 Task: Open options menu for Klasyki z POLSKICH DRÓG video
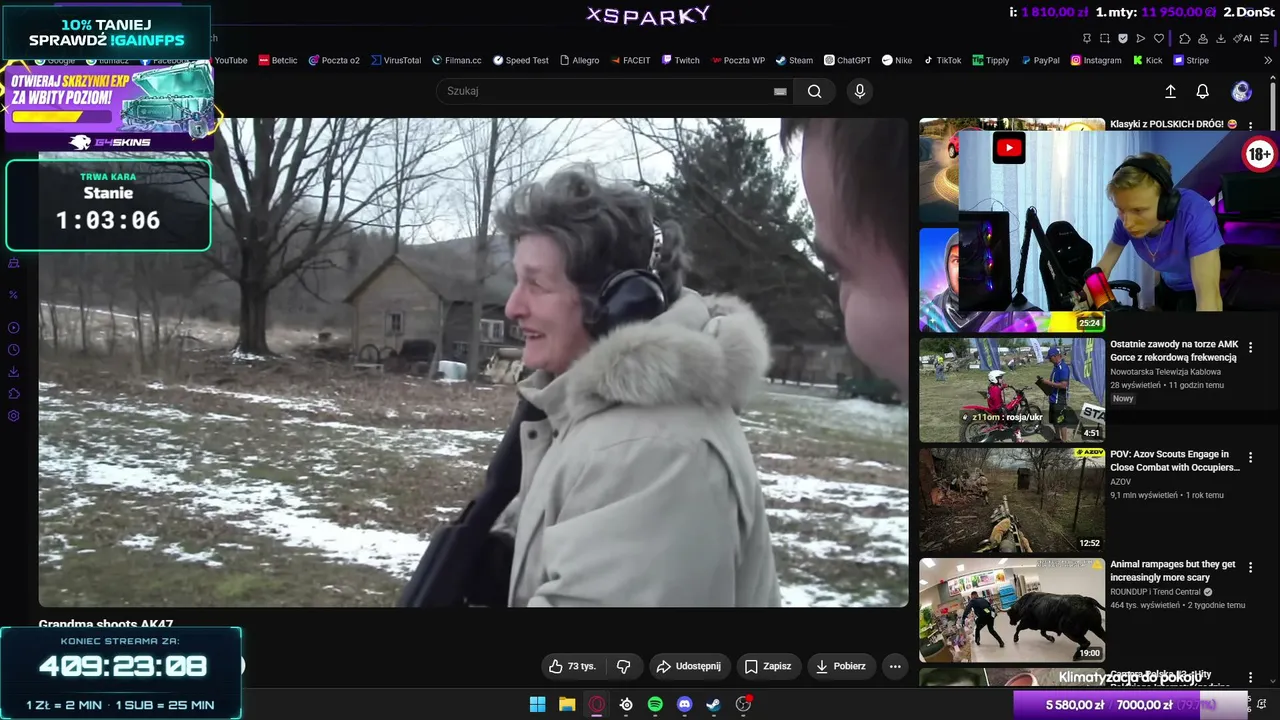coord(1250,126)
